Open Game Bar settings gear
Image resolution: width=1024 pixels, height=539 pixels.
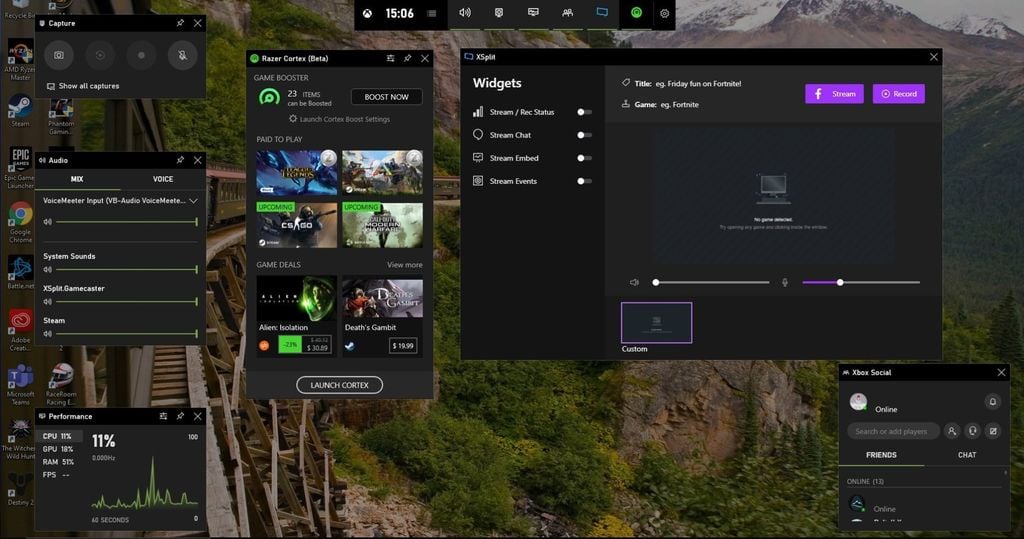pos(664,13)
